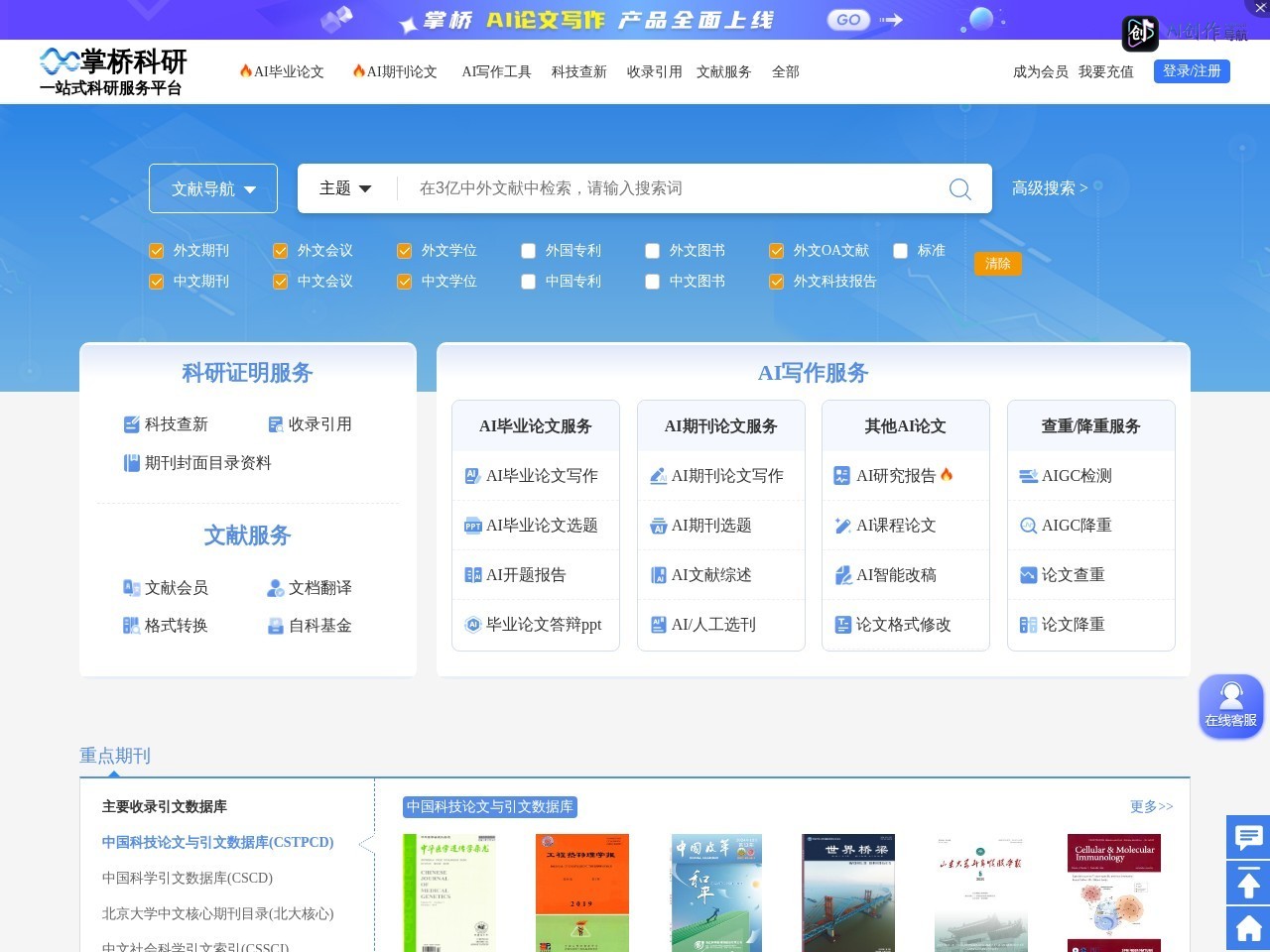Click the AIGC检测 icon

tap(1029, 476)
